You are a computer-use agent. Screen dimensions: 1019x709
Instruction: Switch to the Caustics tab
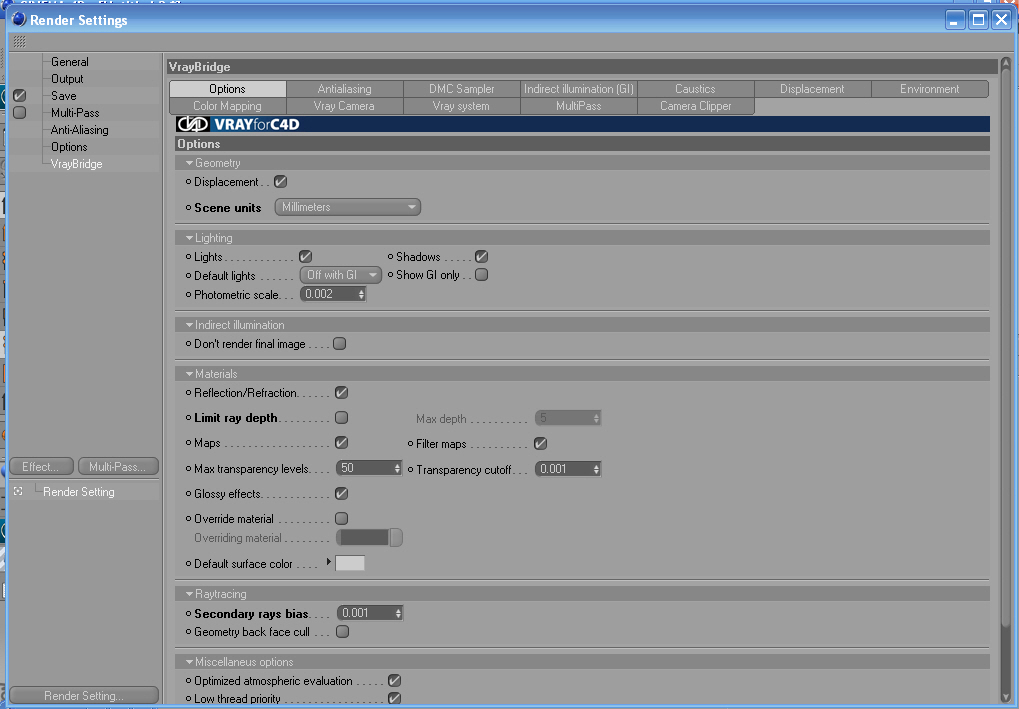[695, 89]
